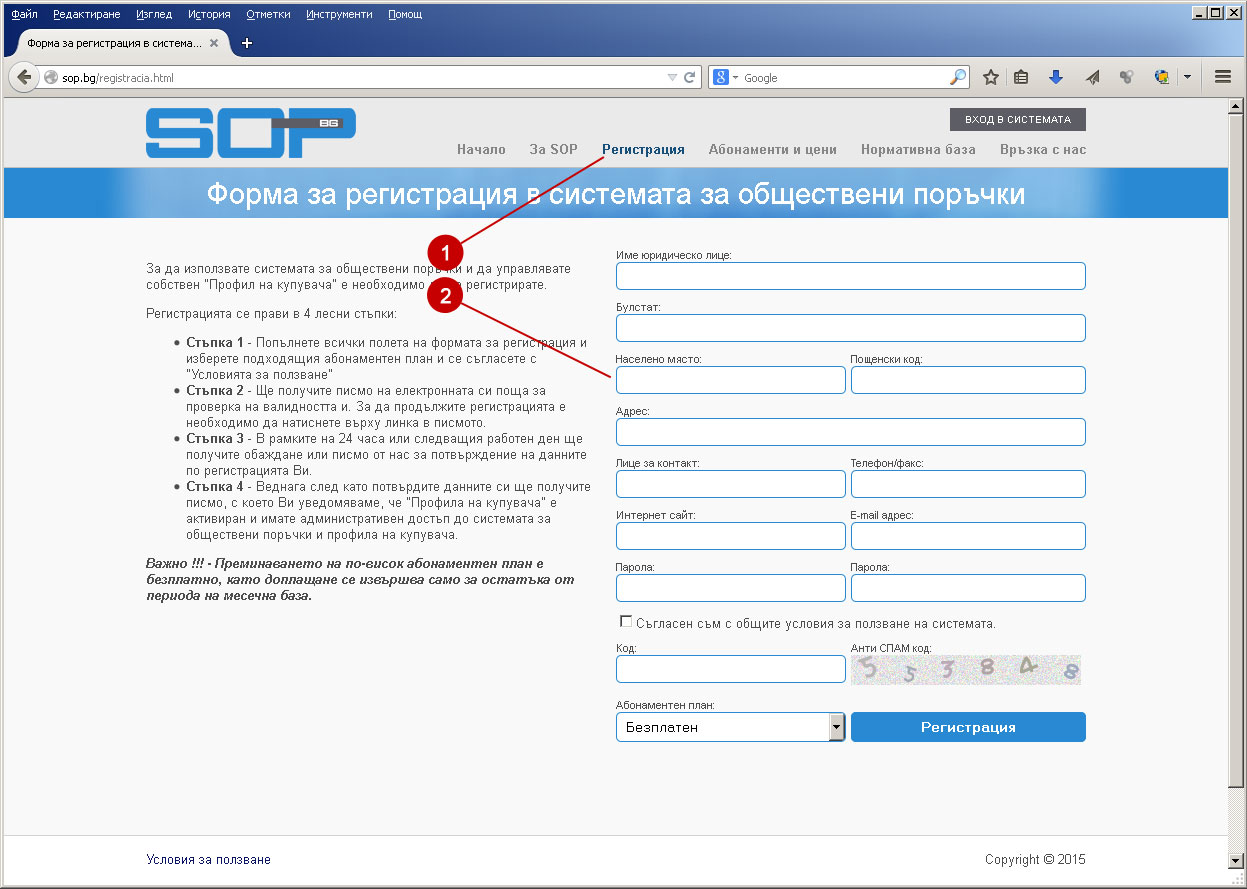Open the Помощ menu

(x=404, y=14)
